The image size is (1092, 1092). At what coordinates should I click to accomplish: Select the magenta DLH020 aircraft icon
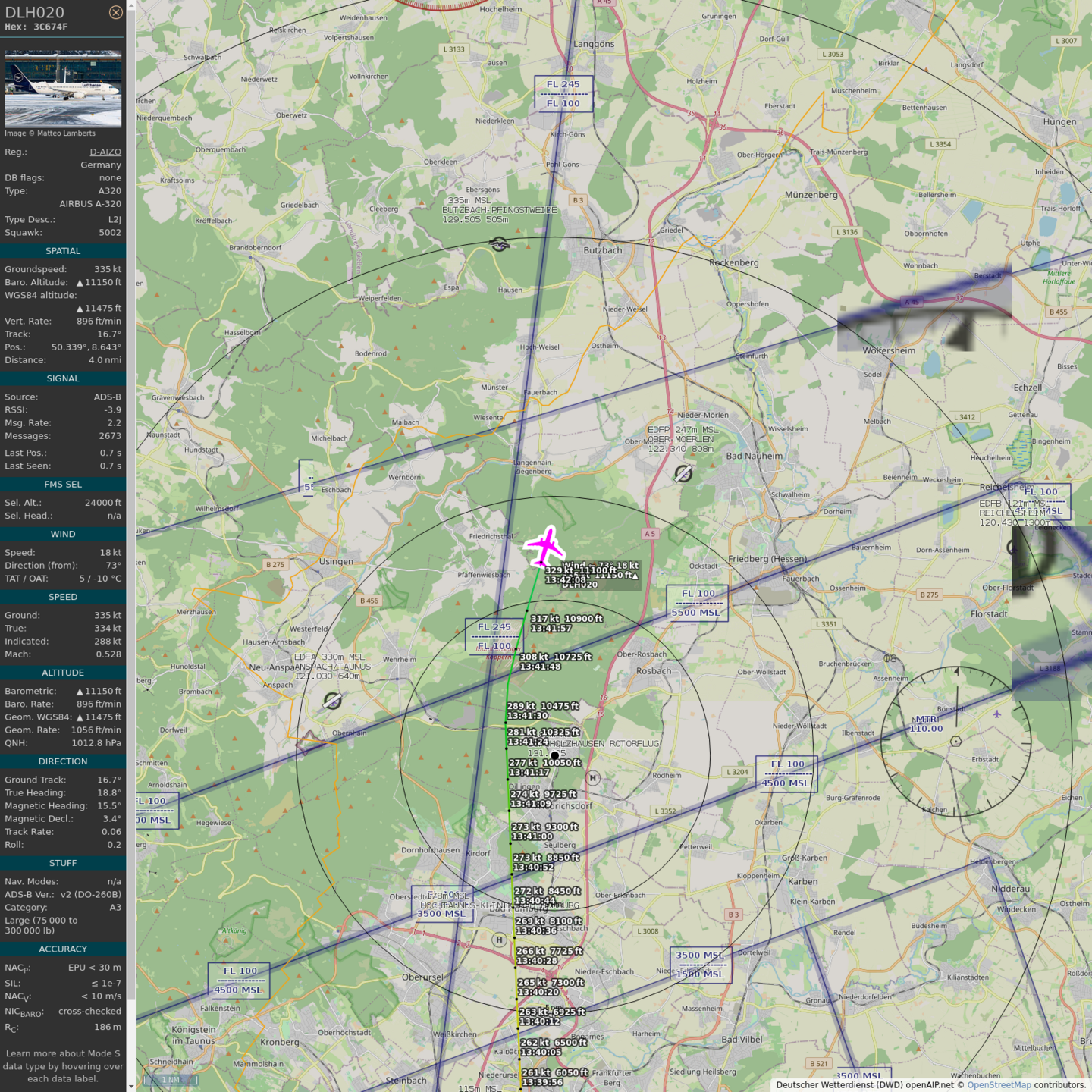pos(544,546)
